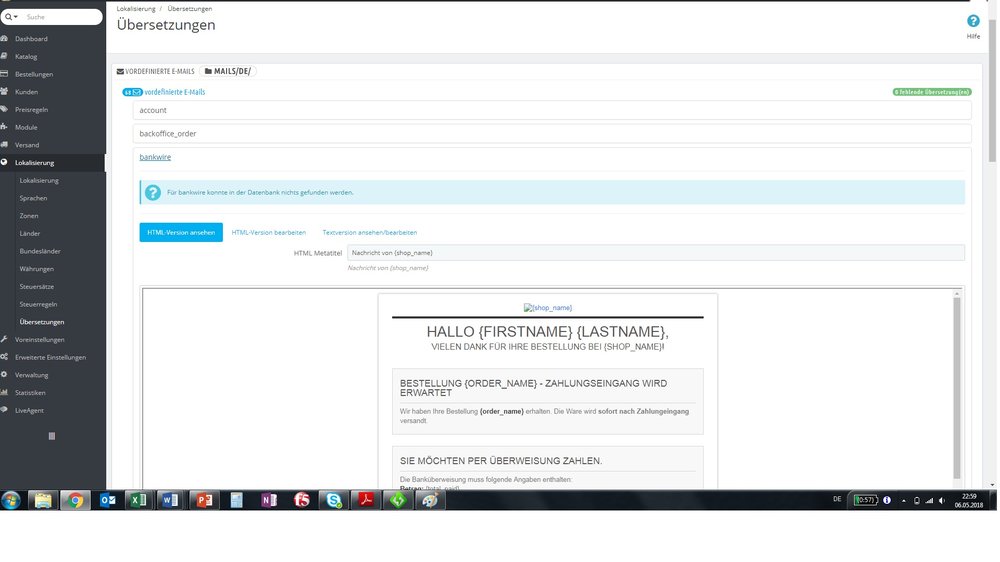Click the question mark info icon
Screen dimensions: 1000x562
click(x=152, y=193)
